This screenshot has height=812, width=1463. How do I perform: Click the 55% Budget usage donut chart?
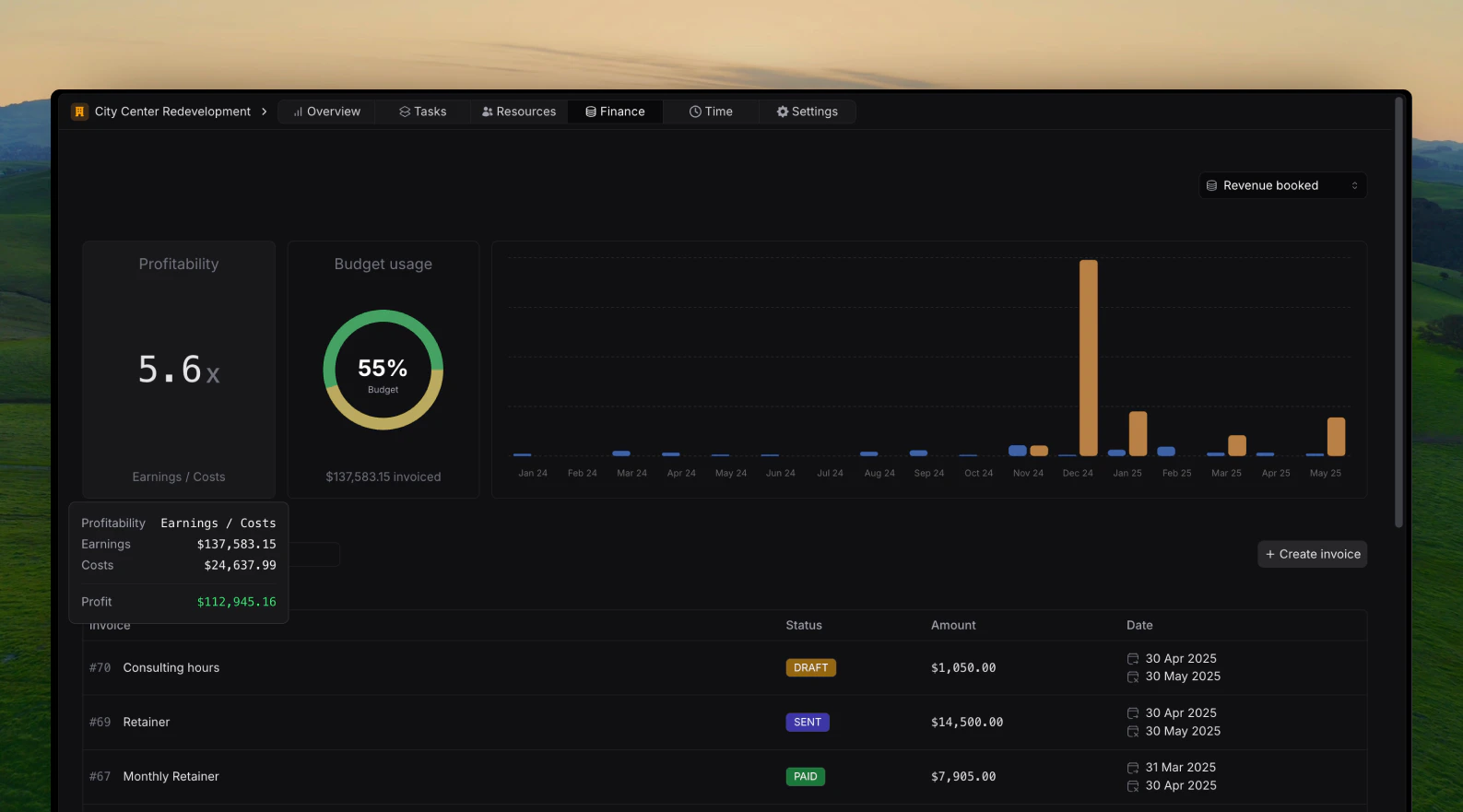(x=383, y=370)
